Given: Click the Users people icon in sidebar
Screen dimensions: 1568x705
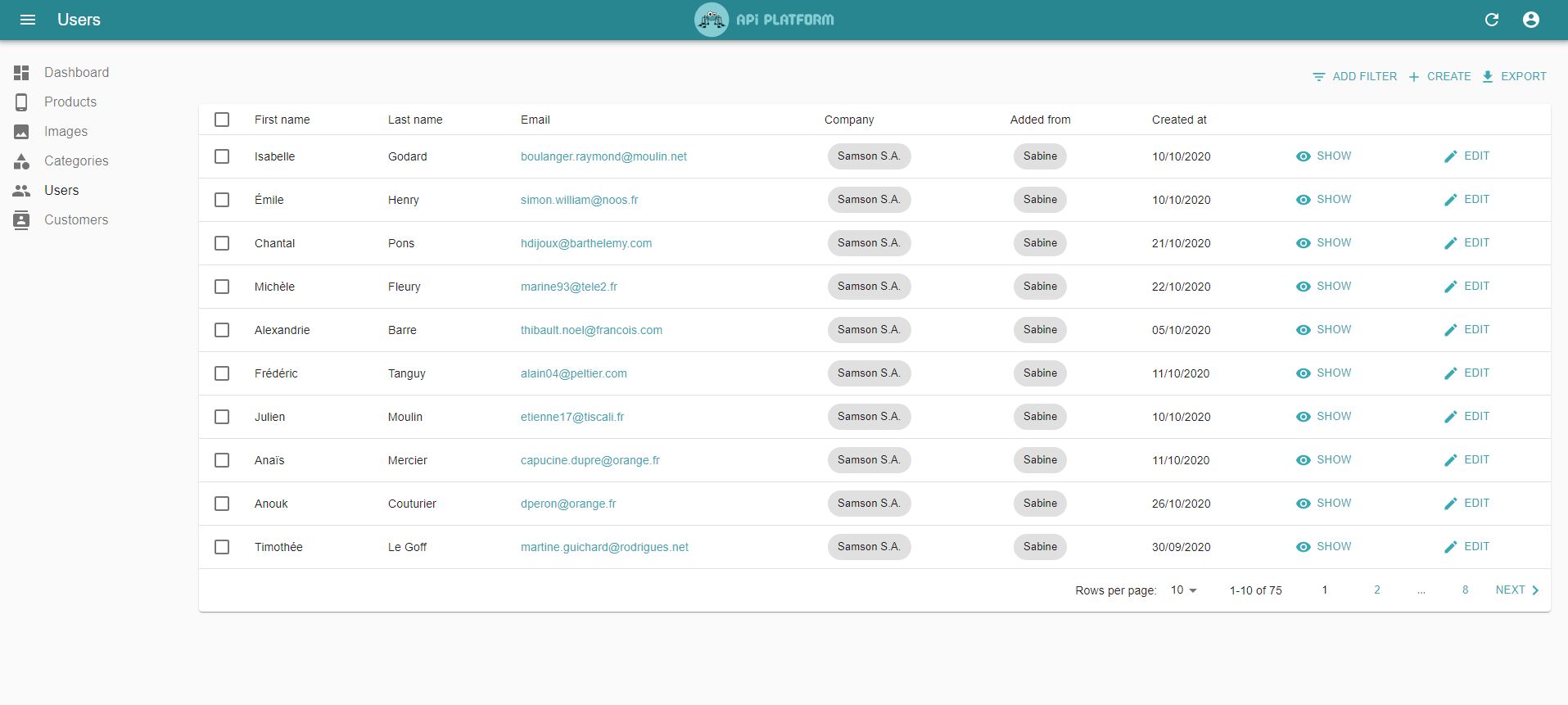Looking at the screenshot, I should point(22,191).
